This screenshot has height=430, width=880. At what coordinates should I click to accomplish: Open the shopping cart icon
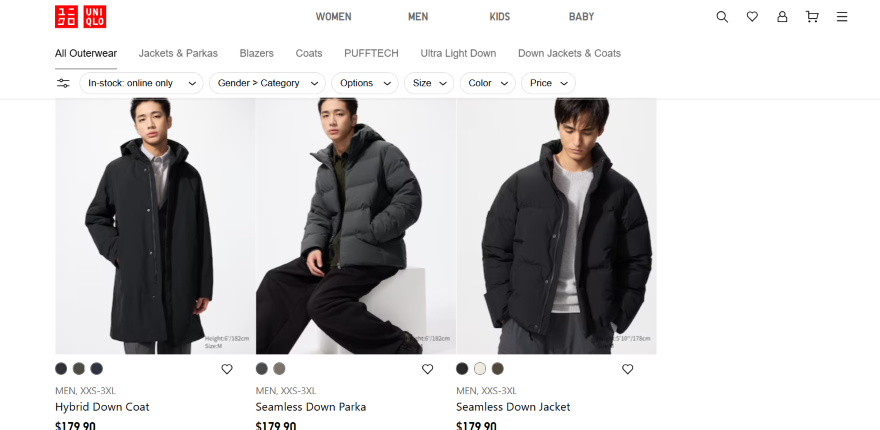pyautogui.click(x=812, y=17)
